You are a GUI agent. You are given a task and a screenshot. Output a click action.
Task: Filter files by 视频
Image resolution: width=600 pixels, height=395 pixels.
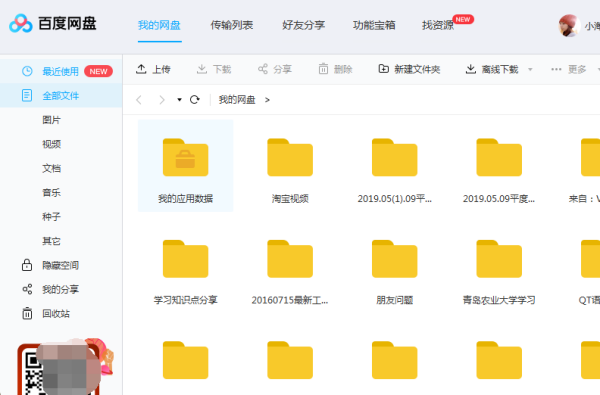coord(51,144)
